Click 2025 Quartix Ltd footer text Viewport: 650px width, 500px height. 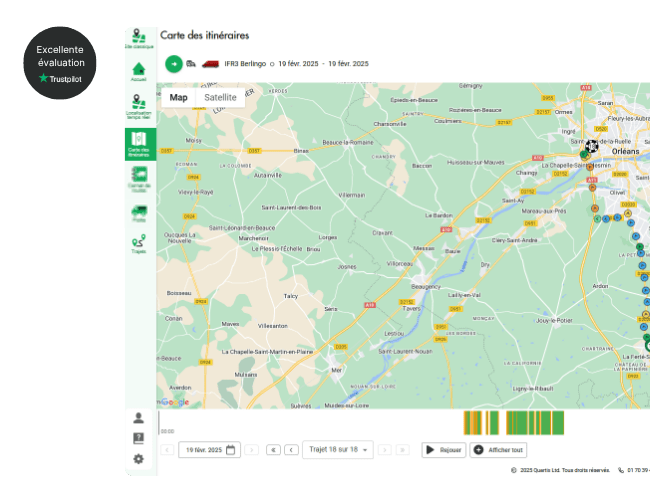tap(565, 470)
